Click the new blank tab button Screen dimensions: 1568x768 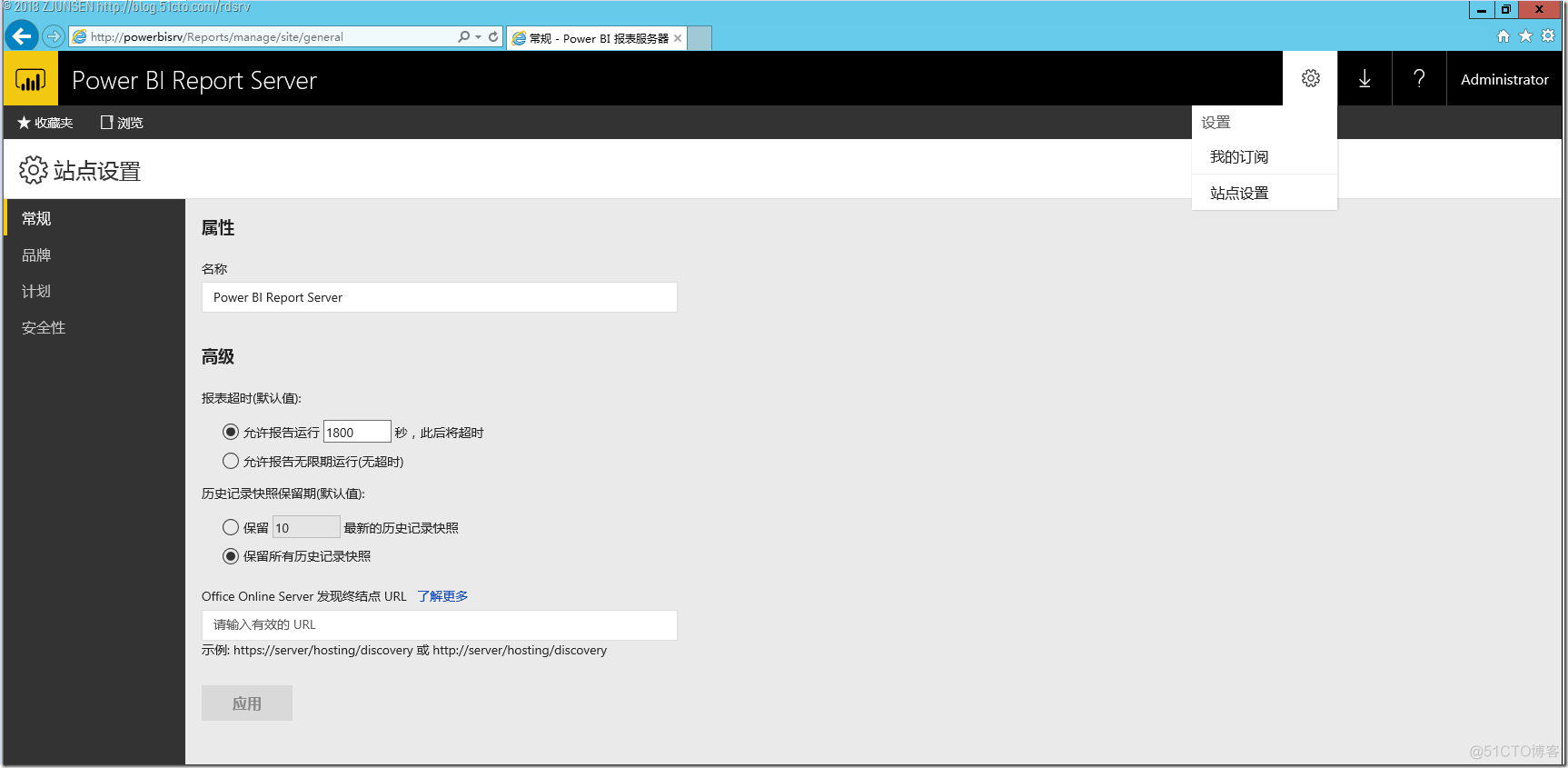click(x=700, y=38)
